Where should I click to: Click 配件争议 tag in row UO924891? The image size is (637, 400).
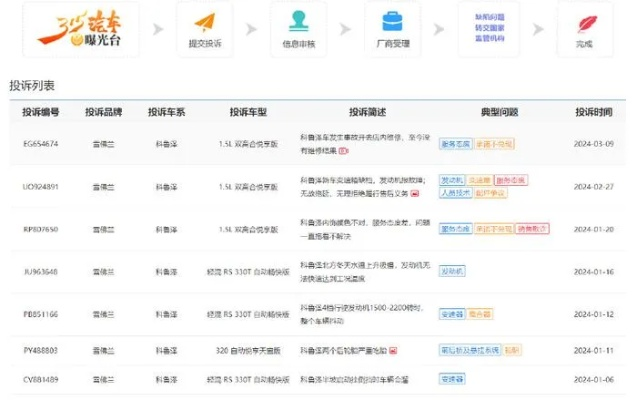tap(490, 193)
